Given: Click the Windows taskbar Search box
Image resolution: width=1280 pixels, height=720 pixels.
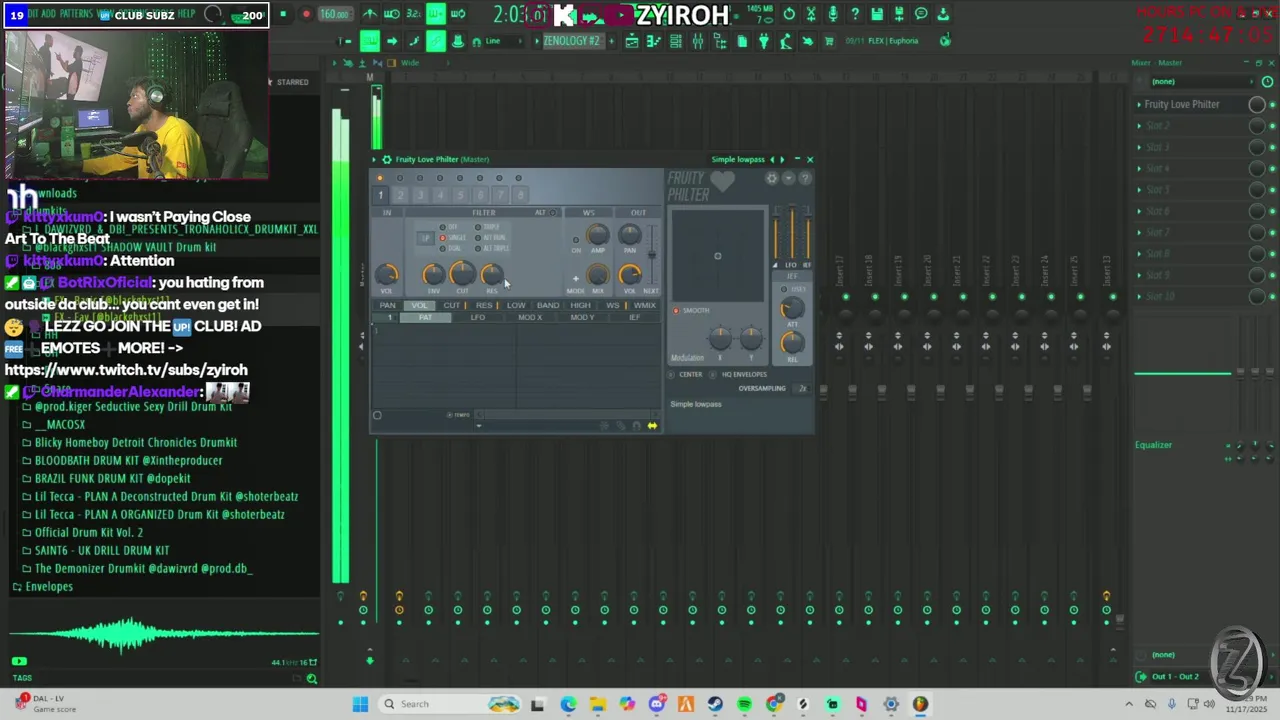Looking at the screenshot, I should tap(450, 704).
